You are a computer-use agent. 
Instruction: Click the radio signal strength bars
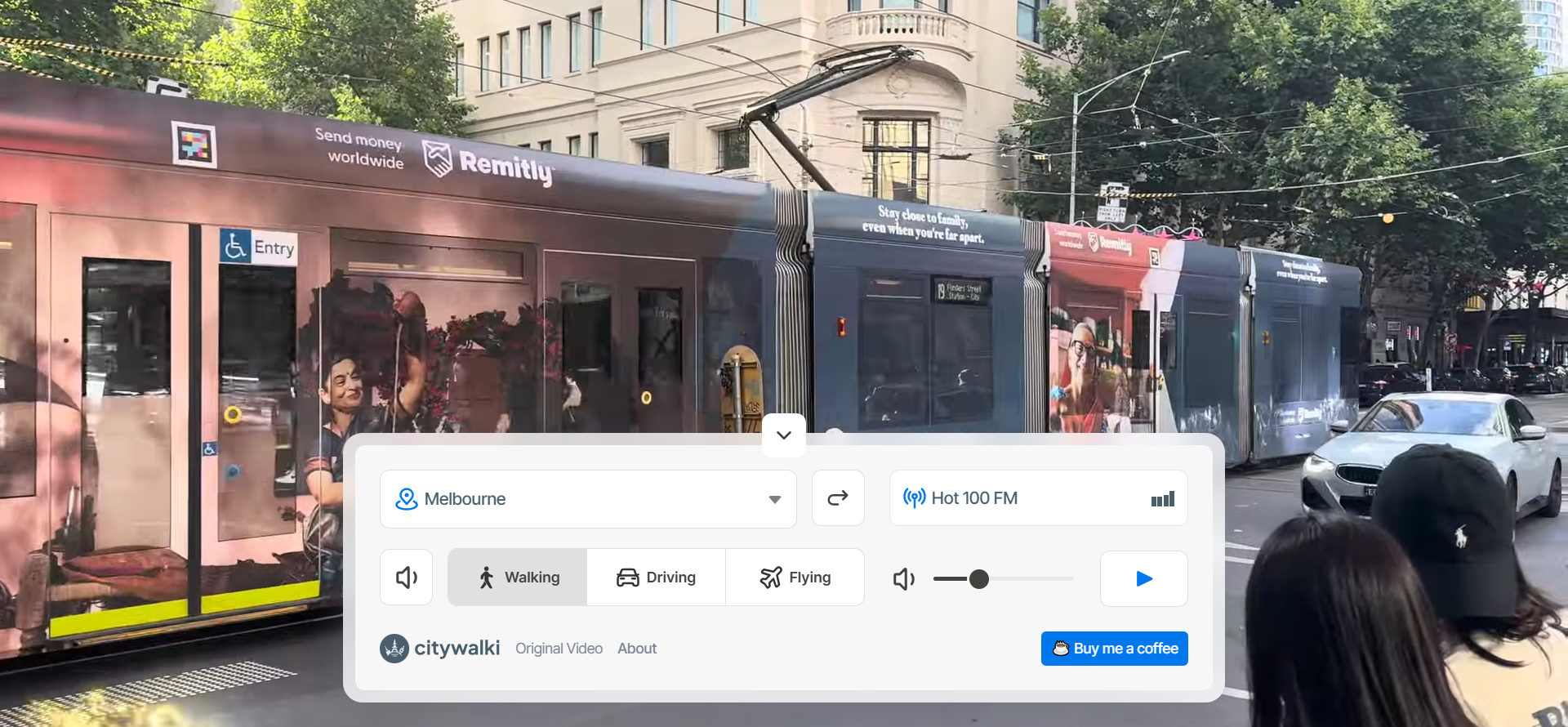pyautogui.click(x=1163, y=499)
